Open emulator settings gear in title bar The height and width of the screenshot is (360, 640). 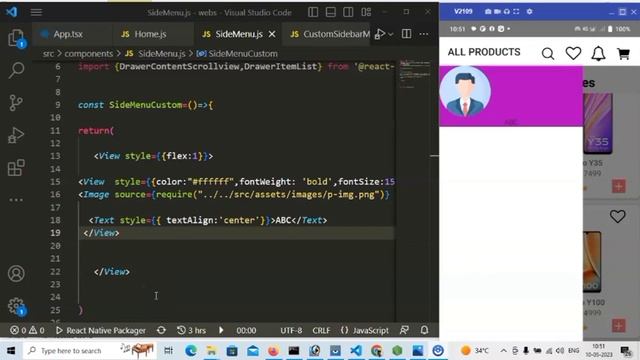click(x=529, y=11)
